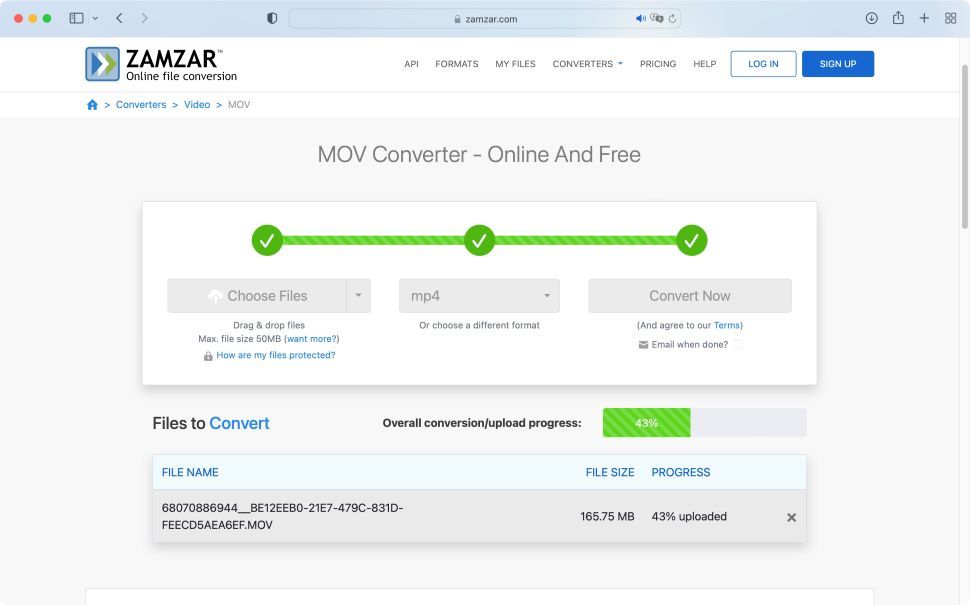Click the zamzar.com address bar
970x605 pixels.
(489, 17)
